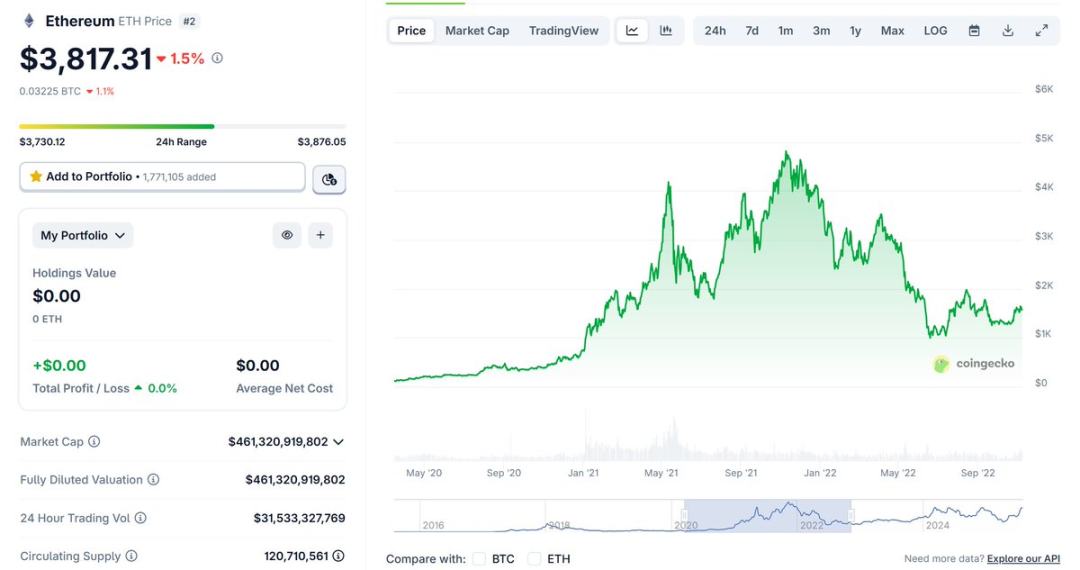Click info icon next to Market Cap
This screenshot has height=570, width=1080.
click(94, 442)
